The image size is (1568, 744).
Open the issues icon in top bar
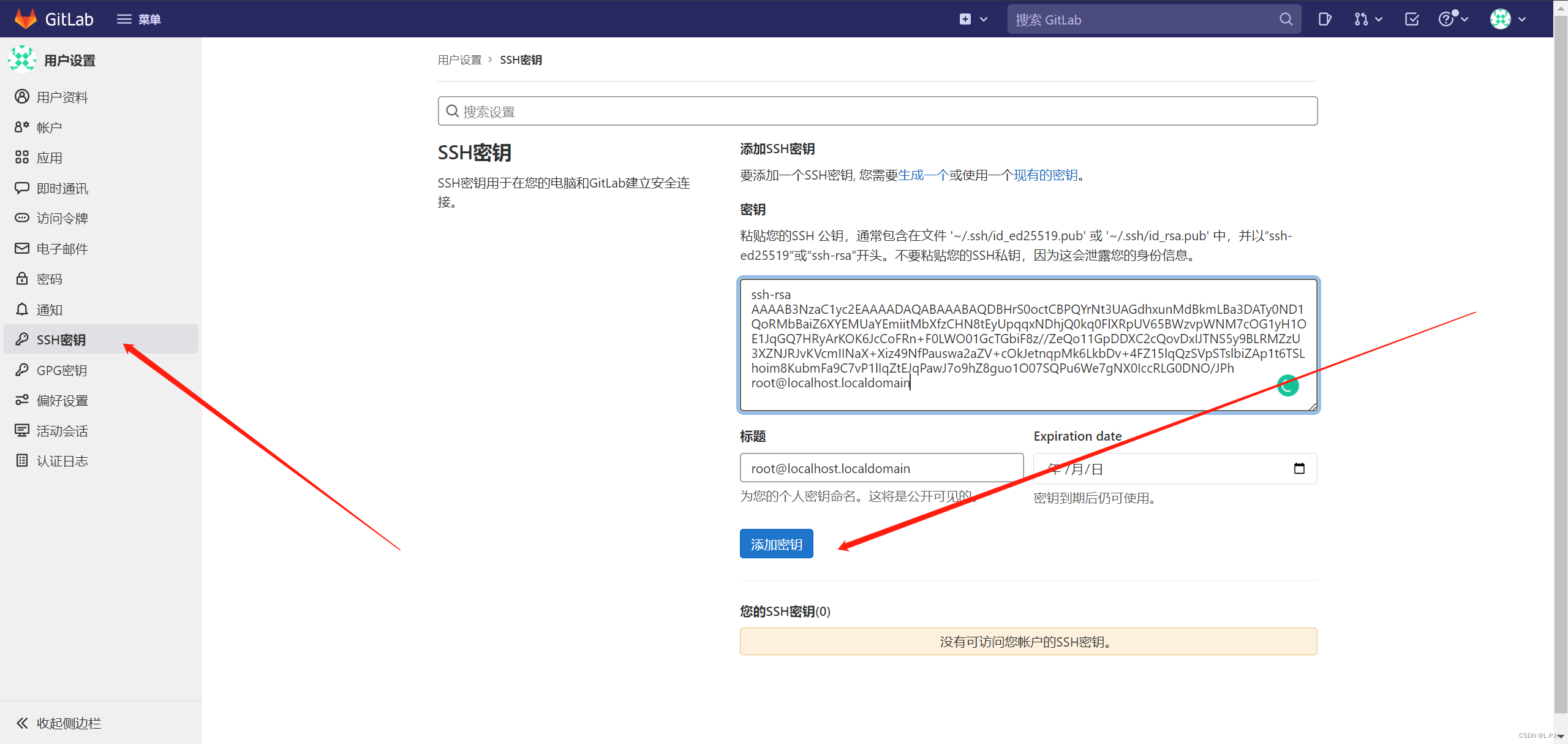(1325, 19)
